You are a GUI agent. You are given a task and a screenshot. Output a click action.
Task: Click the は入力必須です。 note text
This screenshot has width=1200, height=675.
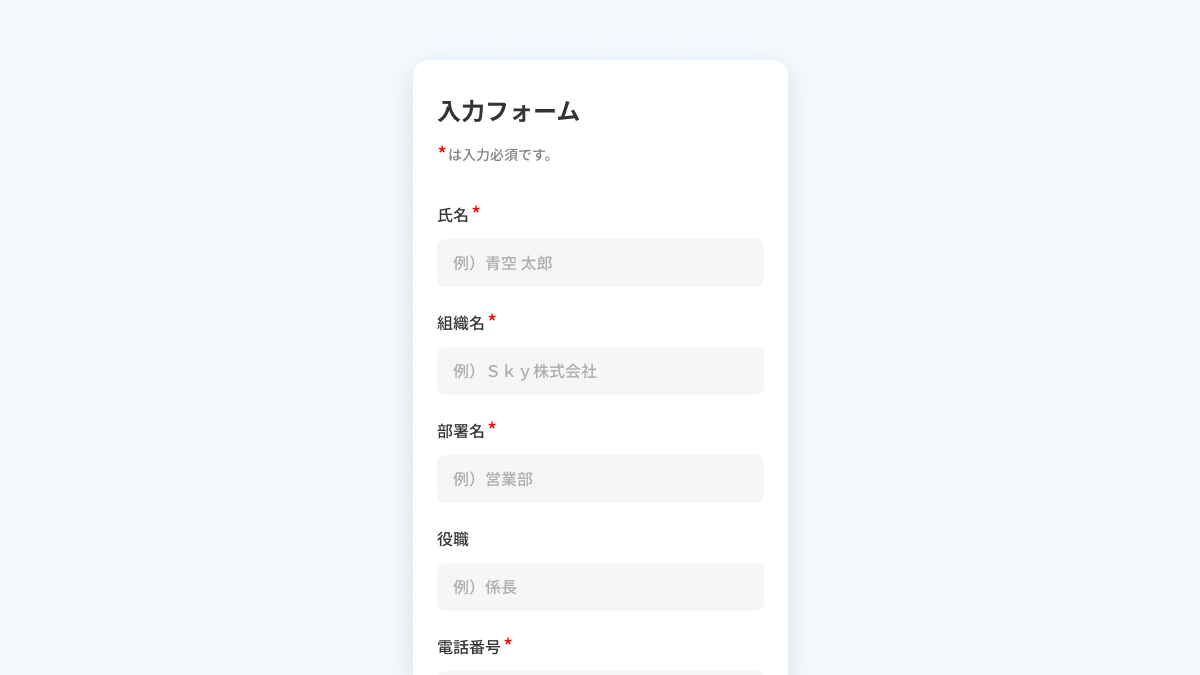pyautogui.click(x=501, y=155)
